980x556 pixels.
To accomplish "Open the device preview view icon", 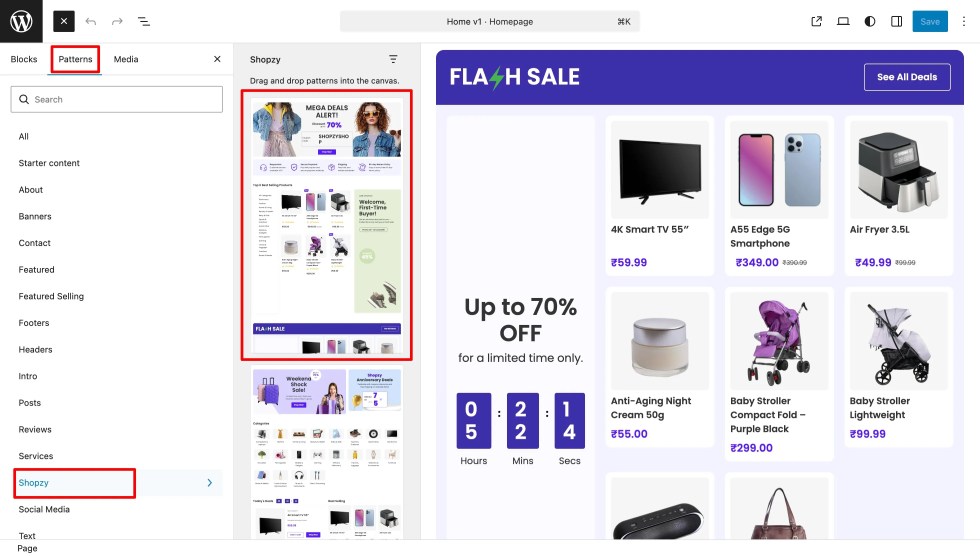I will click(x=843, y=21).
